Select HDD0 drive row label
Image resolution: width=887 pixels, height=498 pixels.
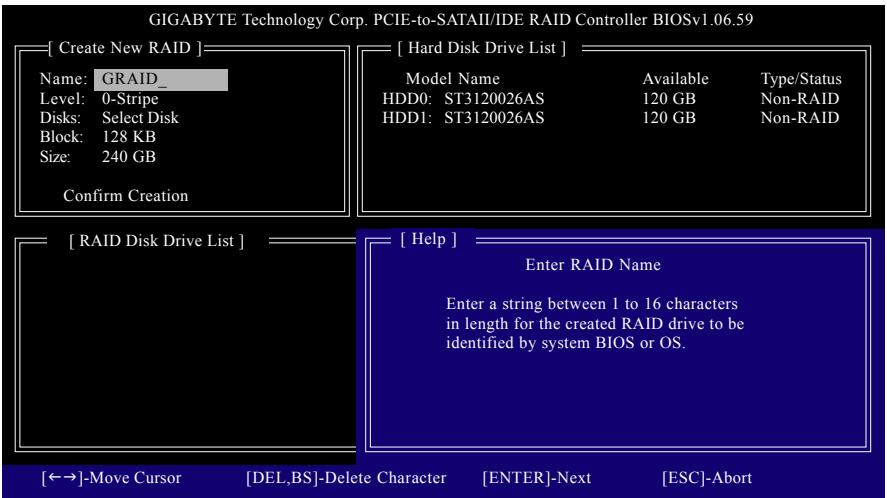point(407,98)
